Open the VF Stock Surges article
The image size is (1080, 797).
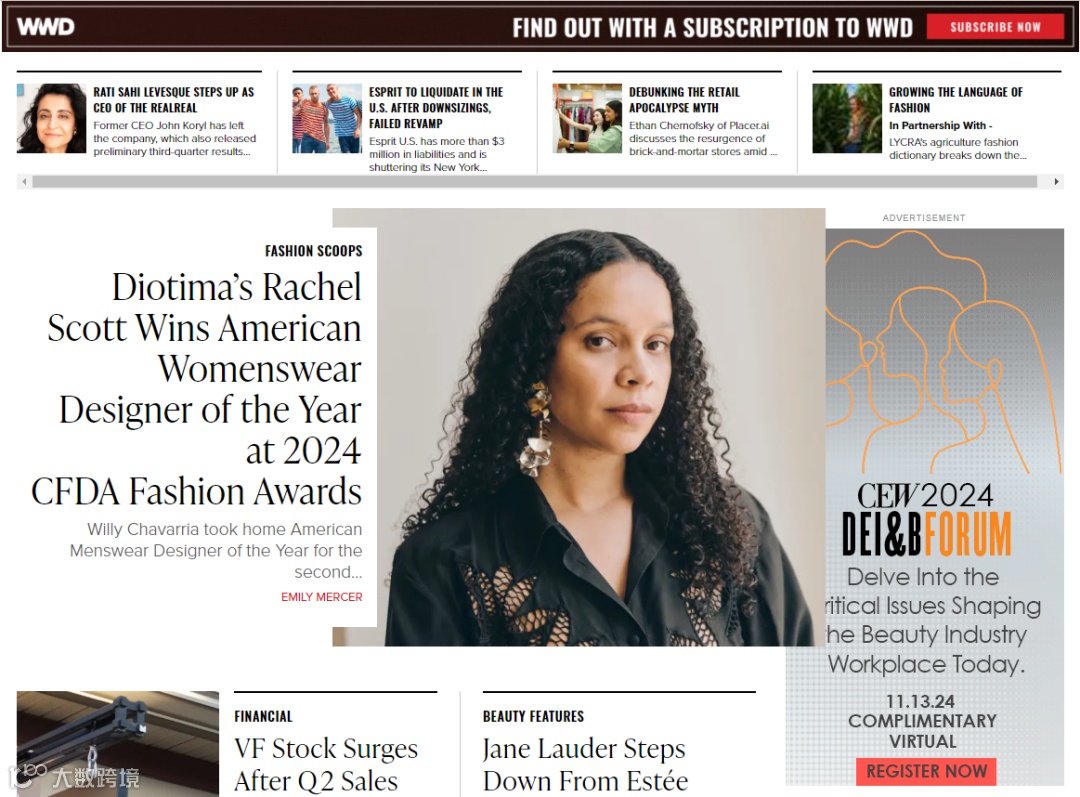tap(326, 765)
